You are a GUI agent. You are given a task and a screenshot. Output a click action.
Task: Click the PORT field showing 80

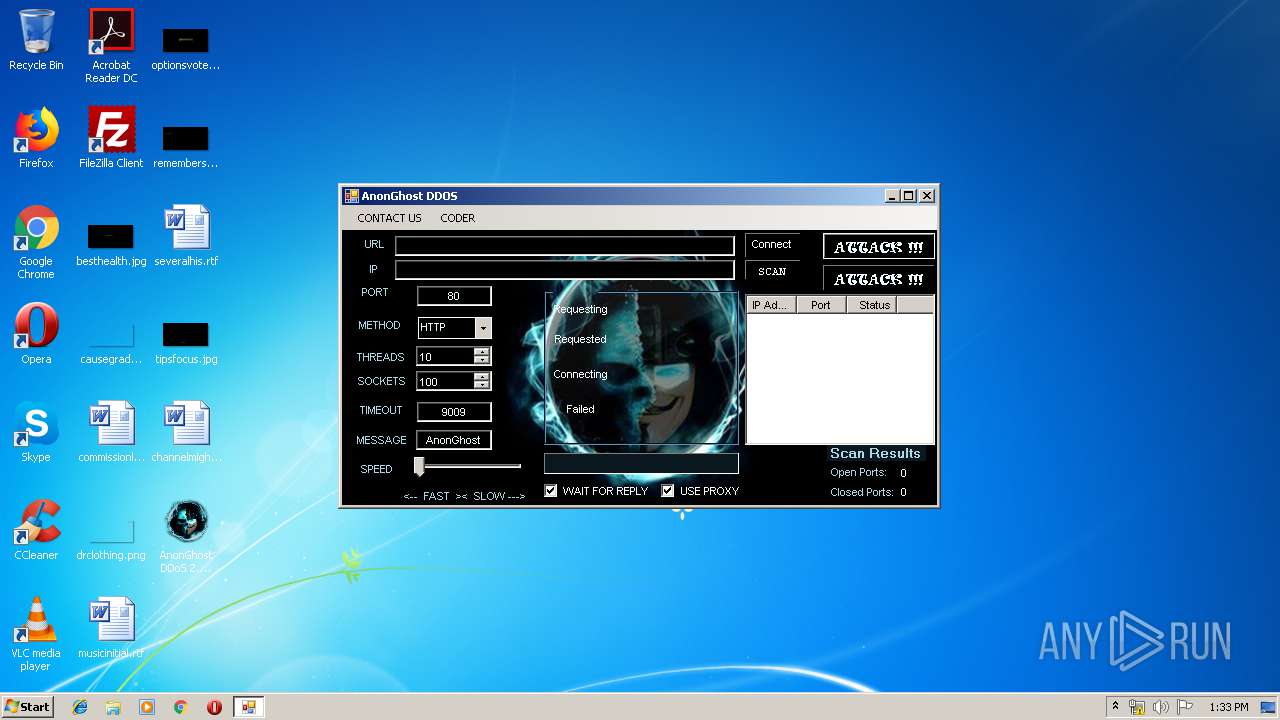[x=454, y=296]
